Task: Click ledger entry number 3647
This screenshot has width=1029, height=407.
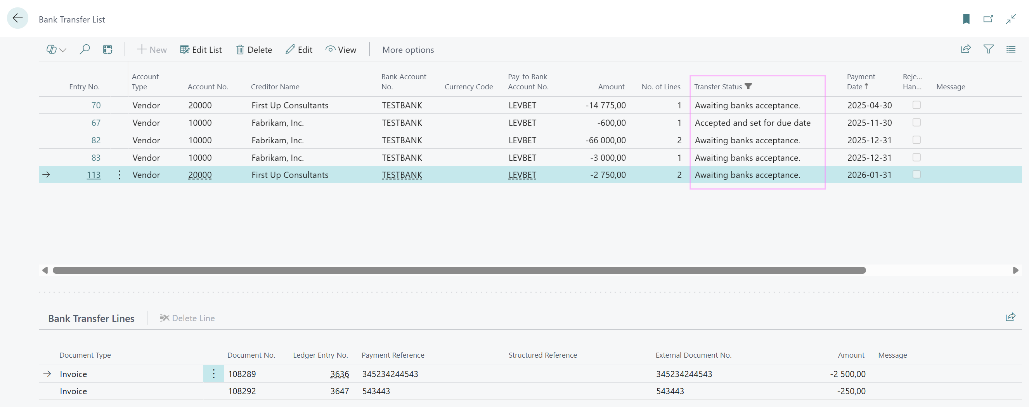Action: coord(339,391)
